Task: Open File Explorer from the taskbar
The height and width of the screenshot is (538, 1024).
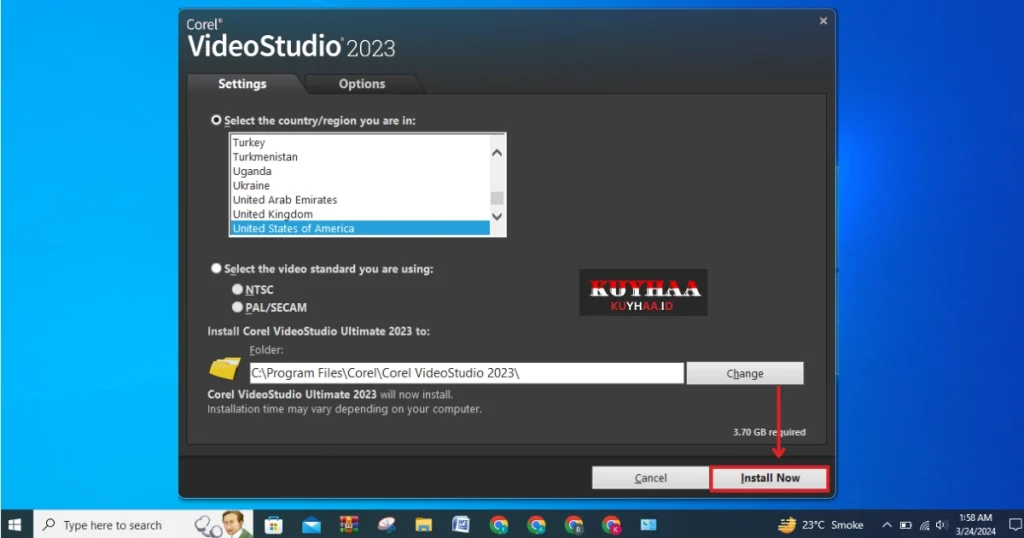Action: coord(424,525)
